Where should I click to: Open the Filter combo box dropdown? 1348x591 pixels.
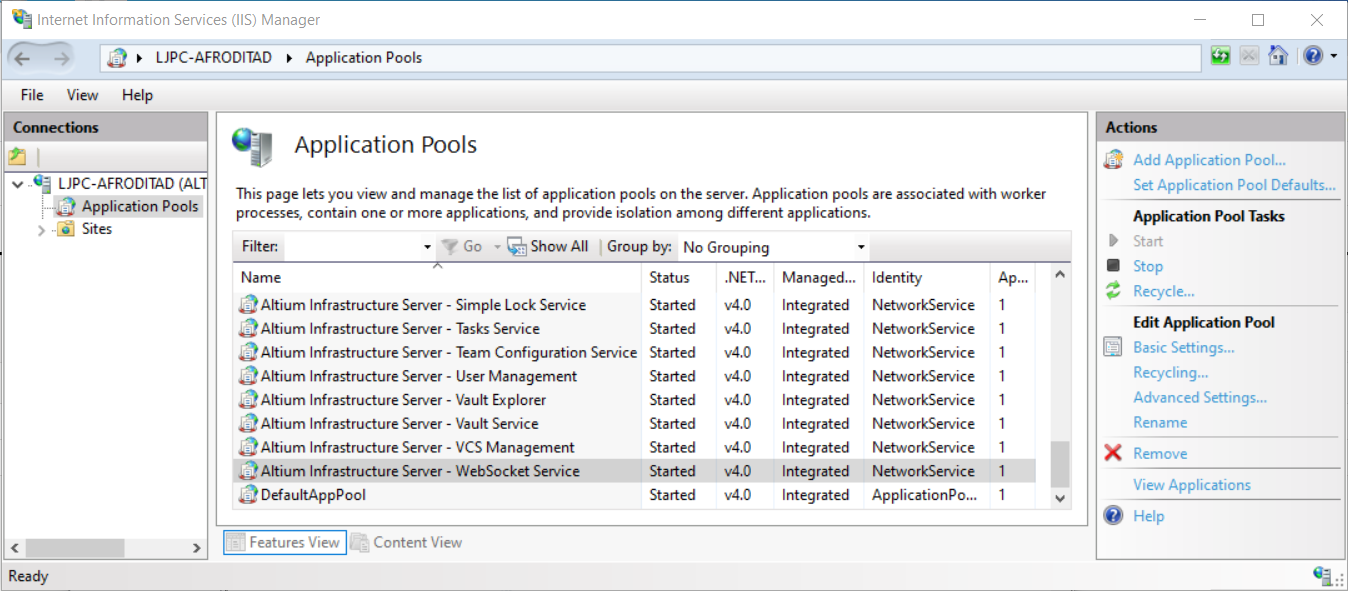coord(427,247)
